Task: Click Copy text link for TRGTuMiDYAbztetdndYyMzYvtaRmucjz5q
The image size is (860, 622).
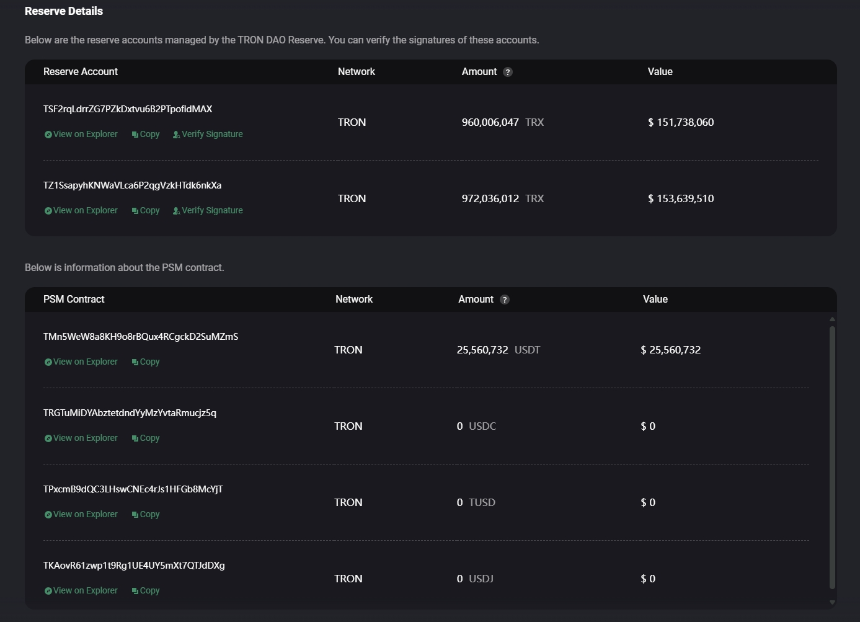Action: [x=150, y=438]
